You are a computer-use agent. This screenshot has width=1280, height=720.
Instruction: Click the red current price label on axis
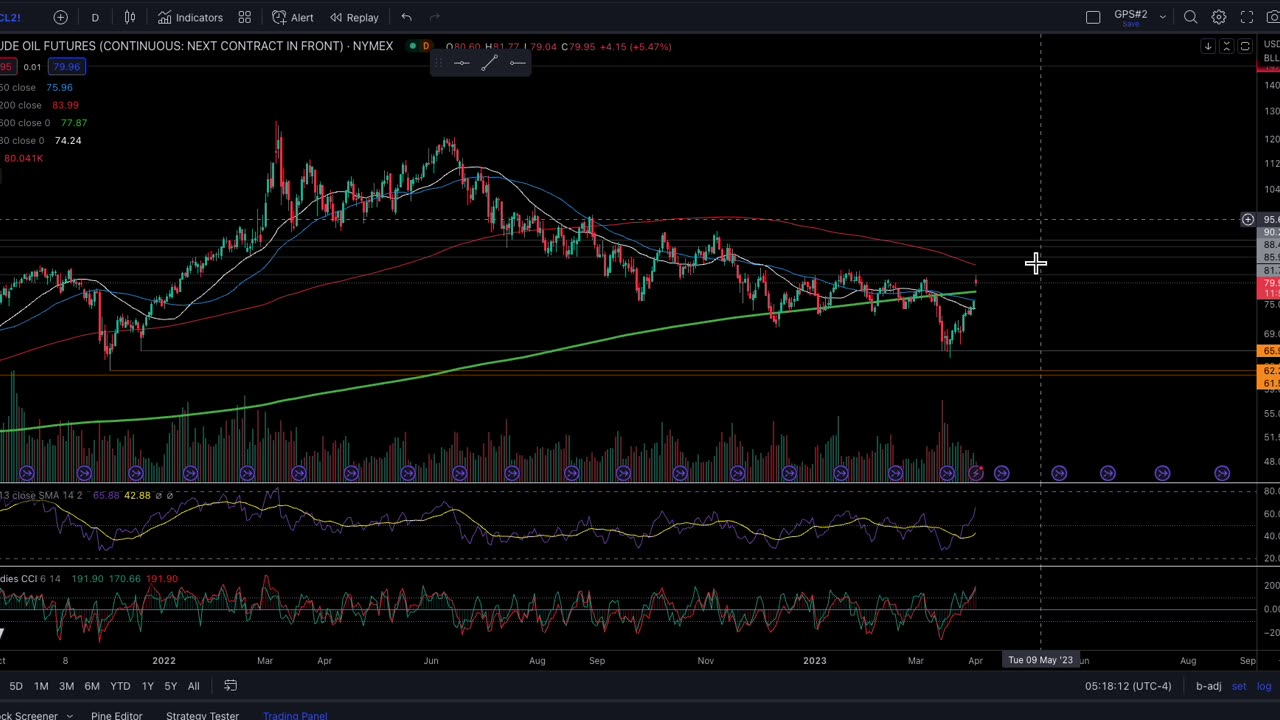(1268, 288)
